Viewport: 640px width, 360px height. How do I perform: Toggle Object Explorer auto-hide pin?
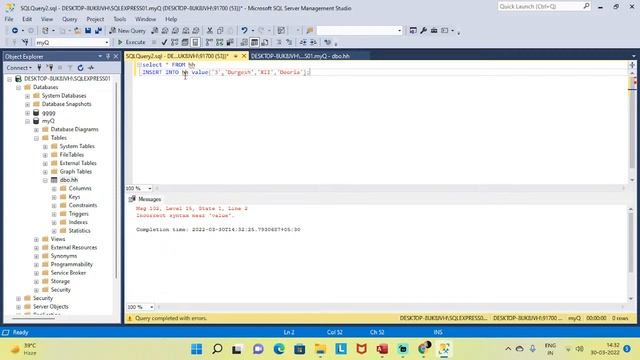[108, 56]
